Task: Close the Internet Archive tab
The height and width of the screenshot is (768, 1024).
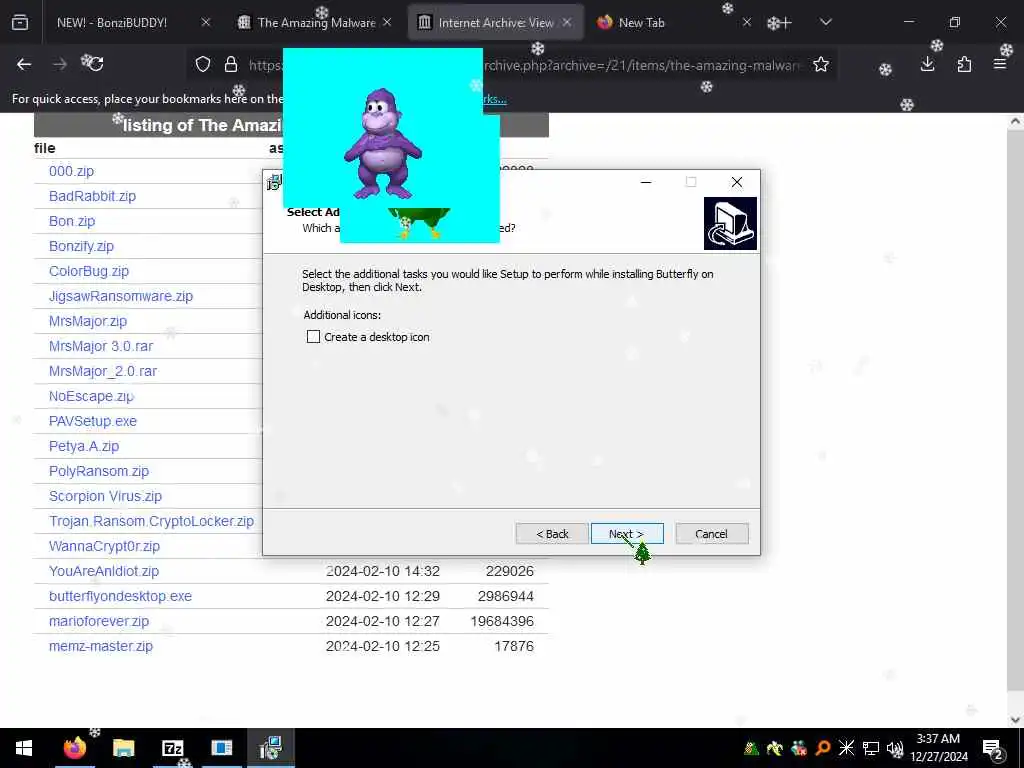Action: point(567,22)
